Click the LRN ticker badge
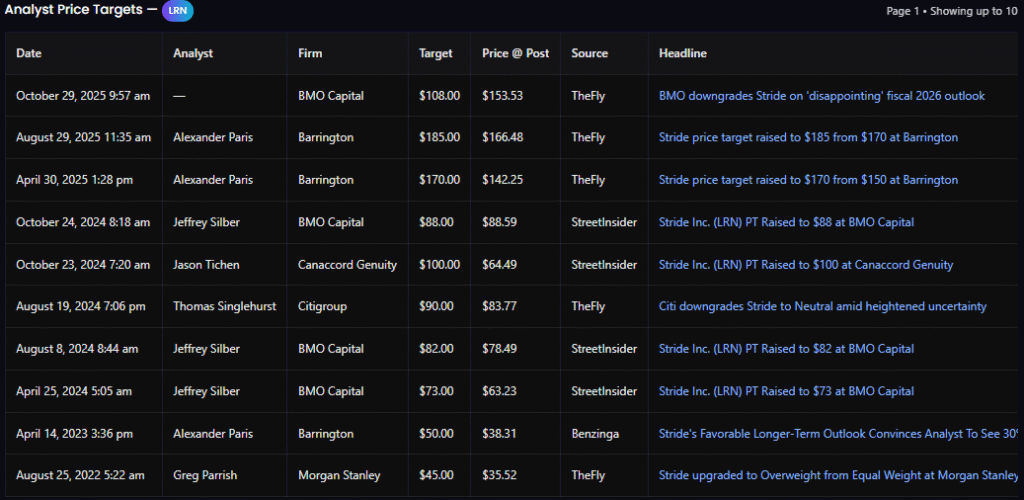The width and height of the screenshot is (1024, 500). pos(177,11)
